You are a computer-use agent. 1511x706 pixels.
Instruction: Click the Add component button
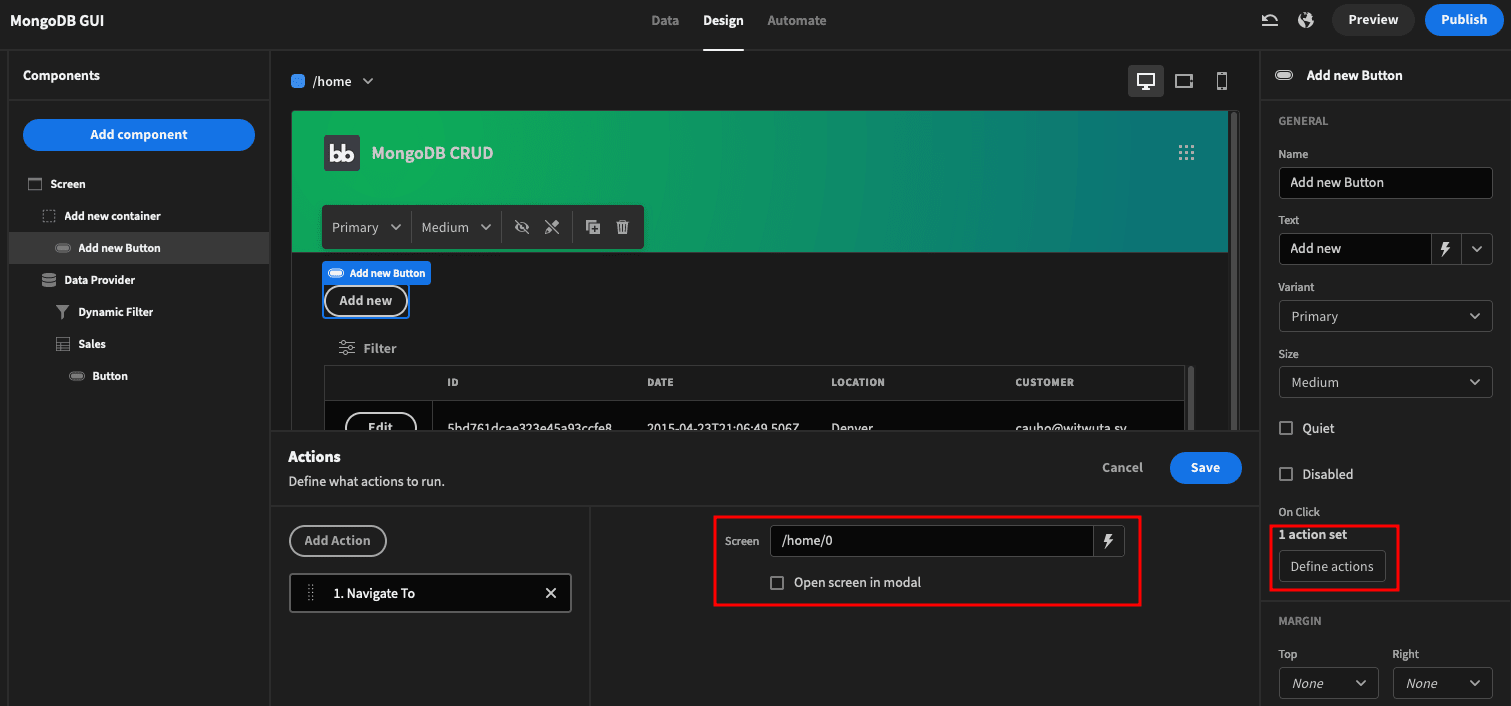tap(139, 135)
